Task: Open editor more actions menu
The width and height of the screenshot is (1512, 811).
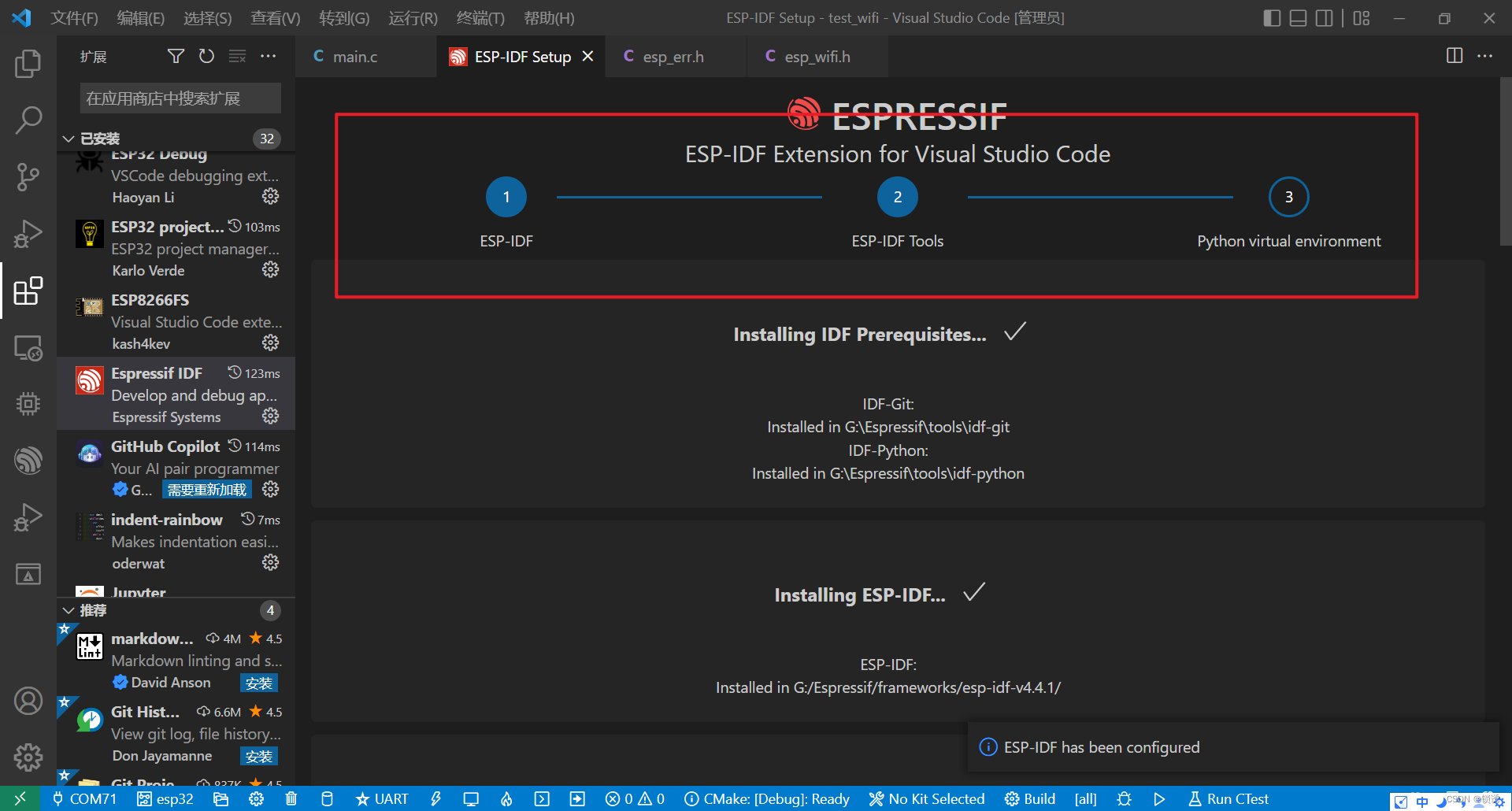Action: pyautogui.click(x=1484, y=56)
